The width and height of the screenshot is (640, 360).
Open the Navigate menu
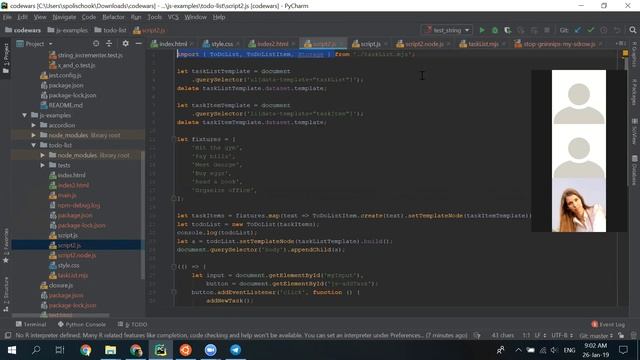click(x=64, y=17)
